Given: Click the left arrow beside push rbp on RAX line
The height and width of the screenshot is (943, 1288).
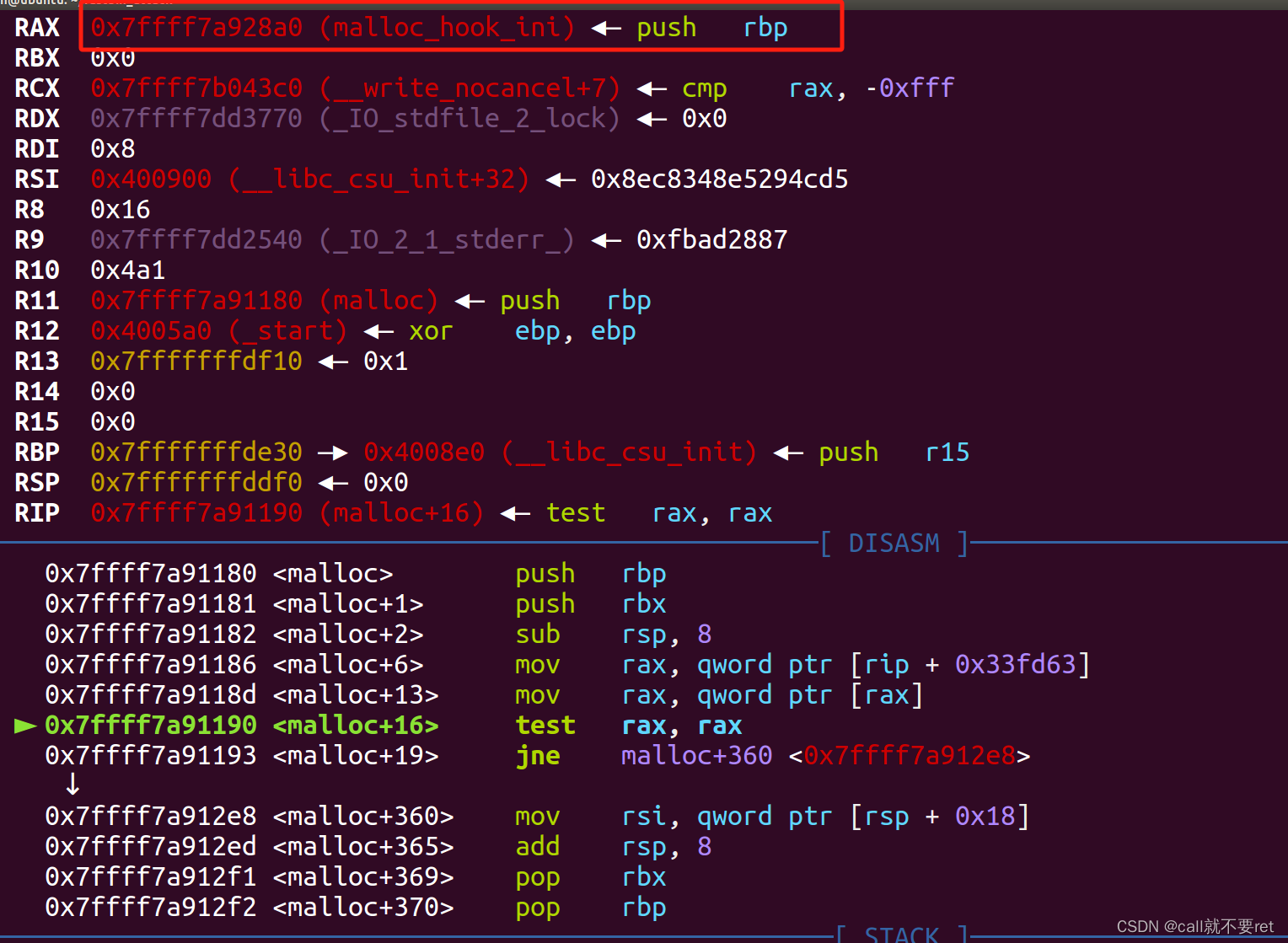Looking at the screenshot, I should click(x=604, y=27).
